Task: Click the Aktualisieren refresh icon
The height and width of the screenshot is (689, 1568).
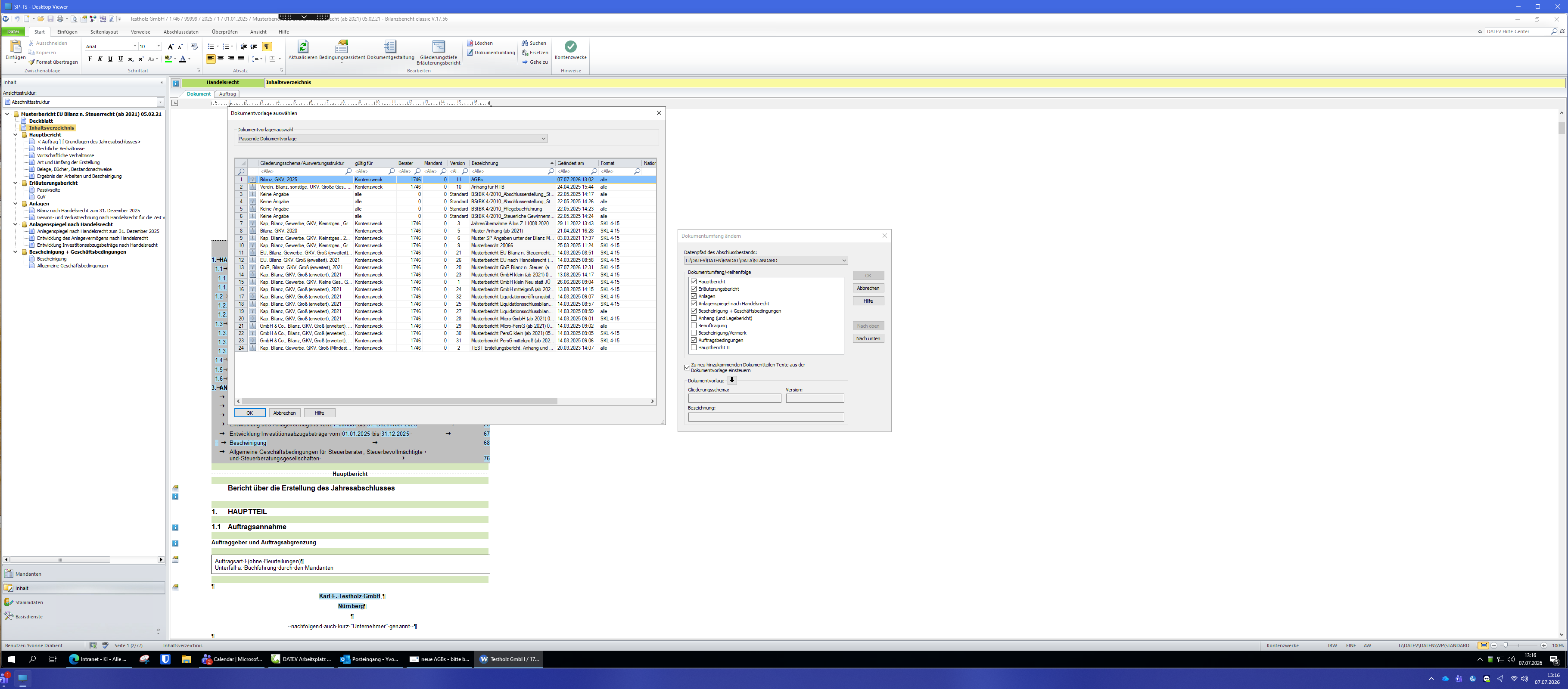Action: coord(302,47)
